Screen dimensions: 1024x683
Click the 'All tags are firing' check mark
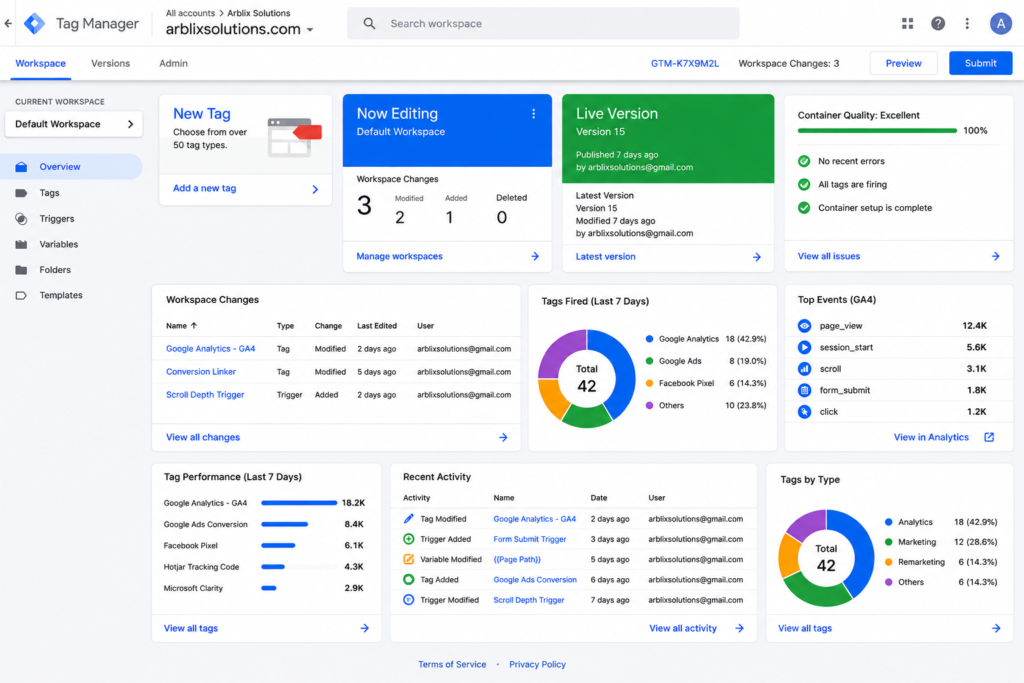(x=804, y=185)
